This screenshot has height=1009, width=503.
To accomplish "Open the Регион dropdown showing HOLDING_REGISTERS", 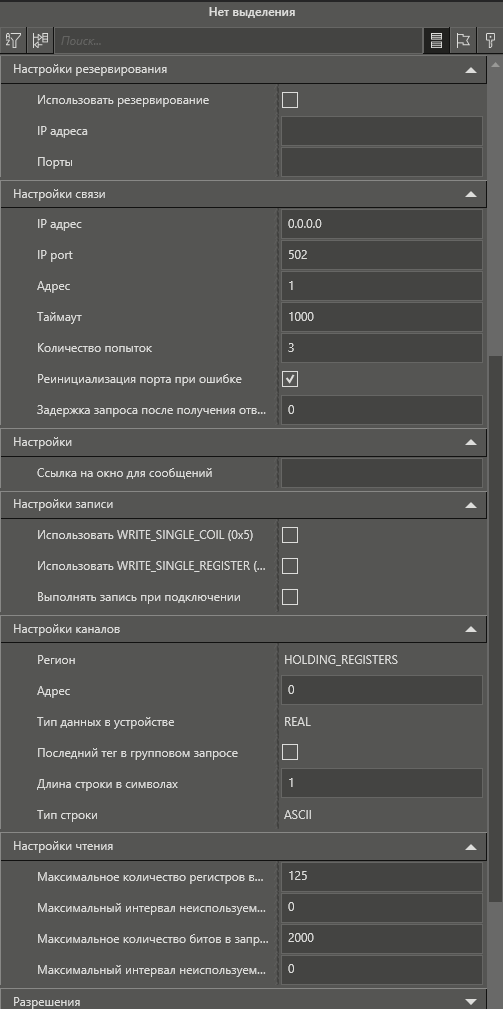I will click(x=382, y=660).
